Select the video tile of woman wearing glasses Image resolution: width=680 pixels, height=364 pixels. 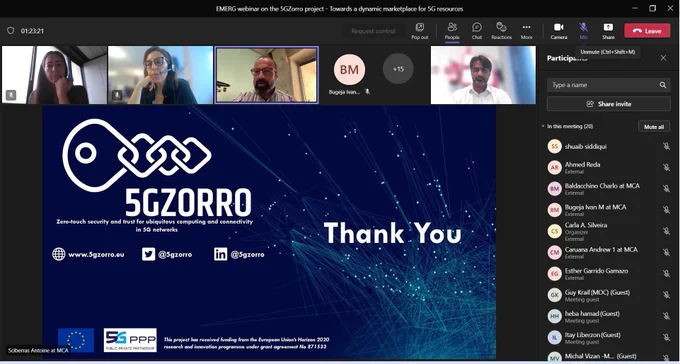click(160, 75)
